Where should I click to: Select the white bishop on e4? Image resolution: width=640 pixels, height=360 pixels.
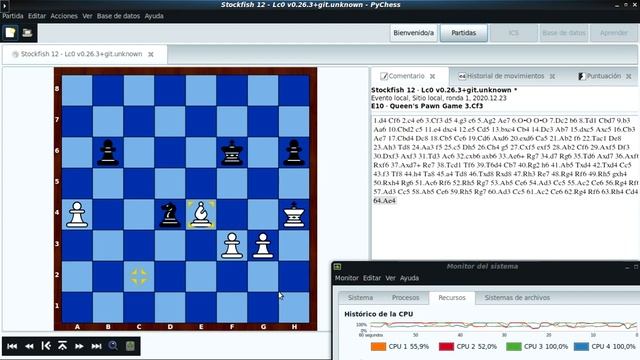[x=200, y=214]
